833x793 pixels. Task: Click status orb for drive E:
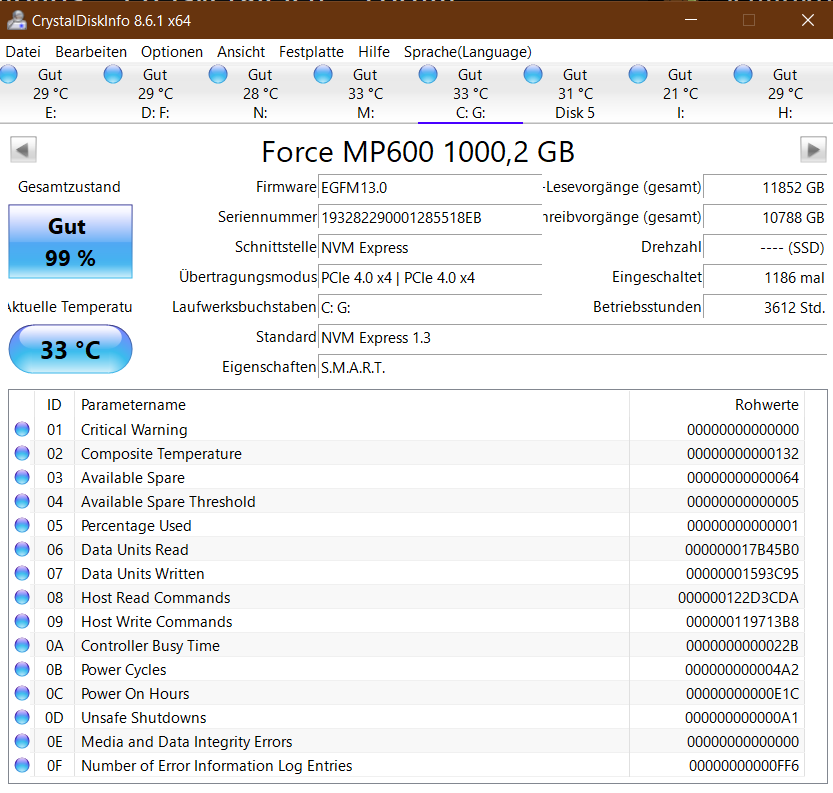coord(8,74)
